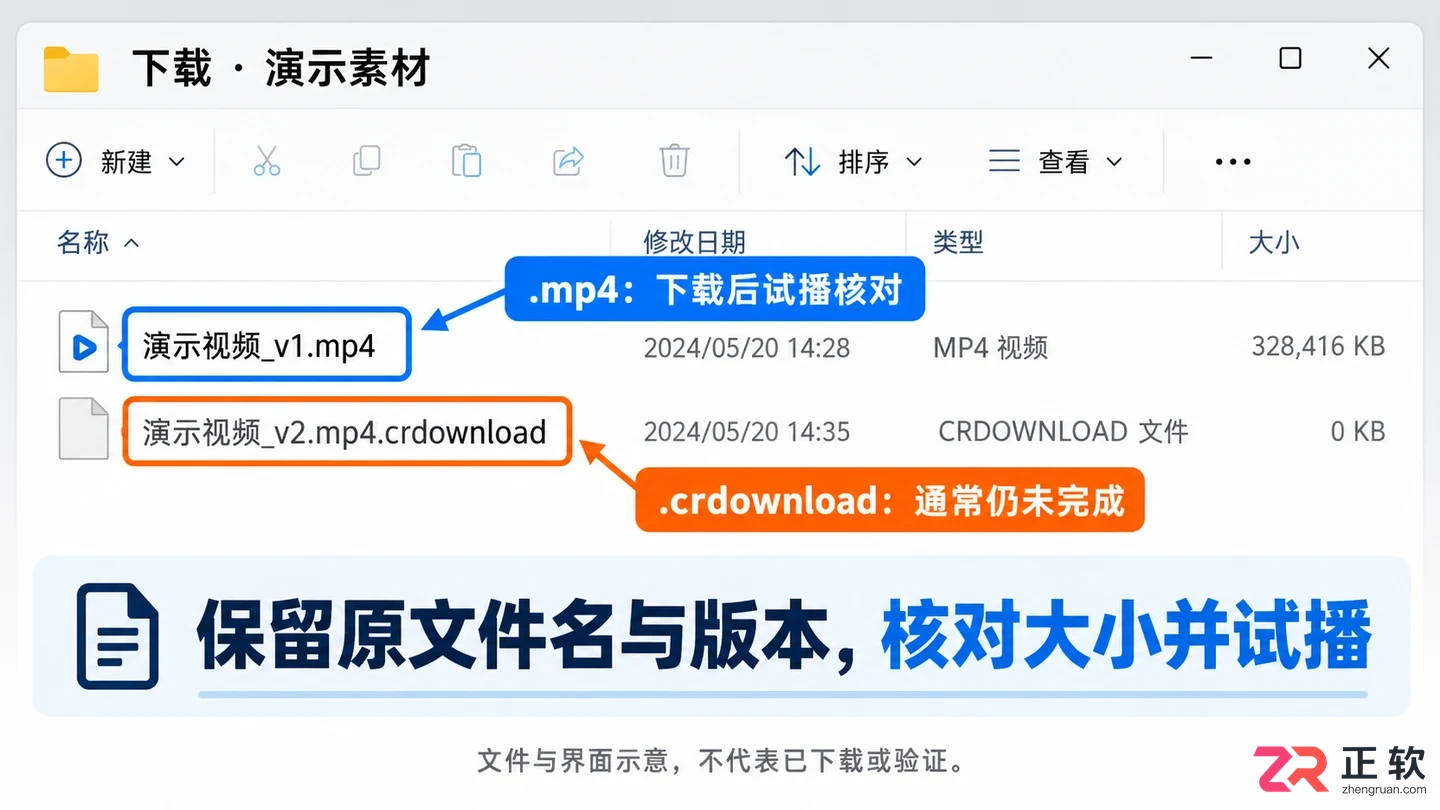Toggle sort direction caret next to 名称
This screenshot has height=810, width=1440.
coord(131,243)
